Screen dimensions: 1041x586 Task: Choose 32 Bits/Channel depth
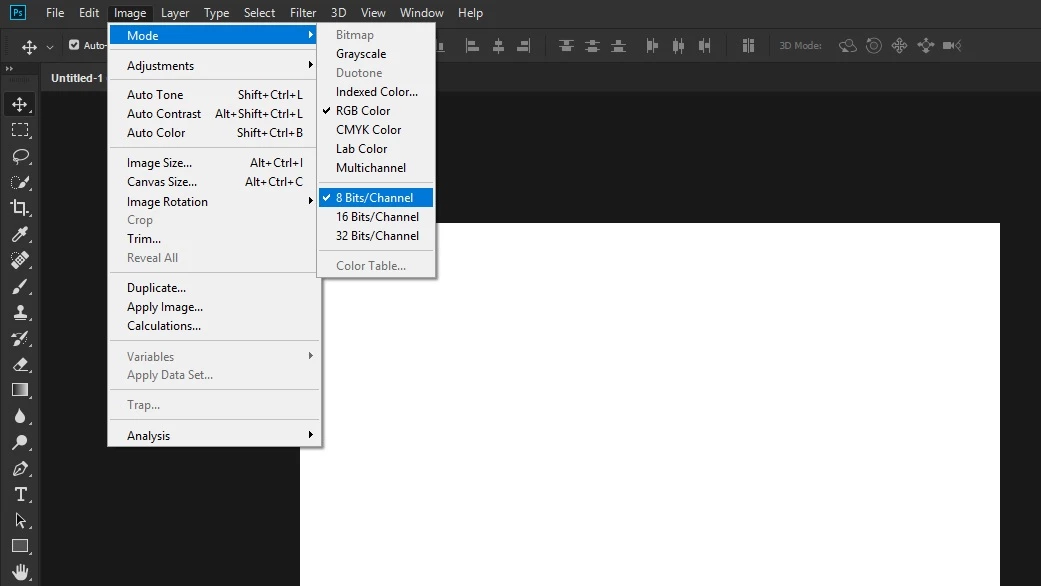[x=376, y=236]
